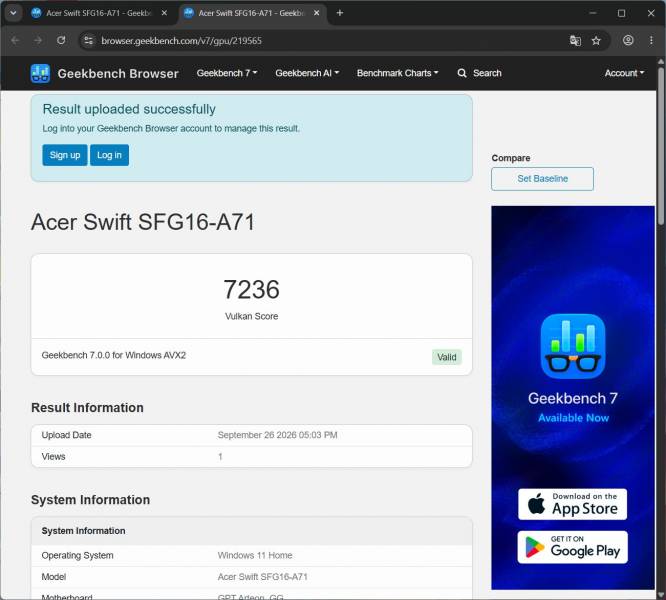Image resolution: width=666 pixels, height=600 pixels.
Task: Open the Account dropdown menu
Action: [x=624, y=73]
